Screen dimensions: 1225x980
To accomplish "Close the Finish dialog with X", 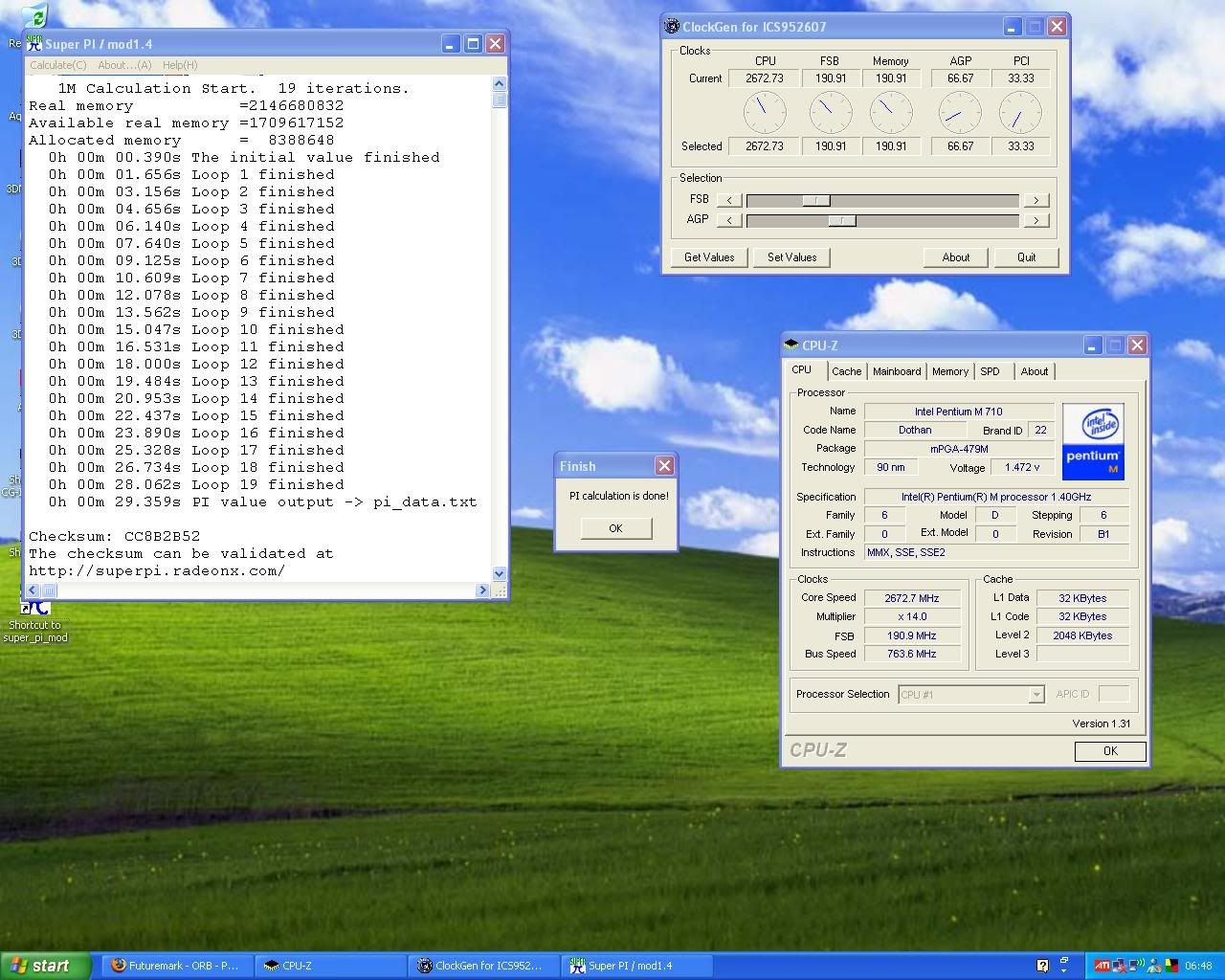I will click(x=664, y=466).
